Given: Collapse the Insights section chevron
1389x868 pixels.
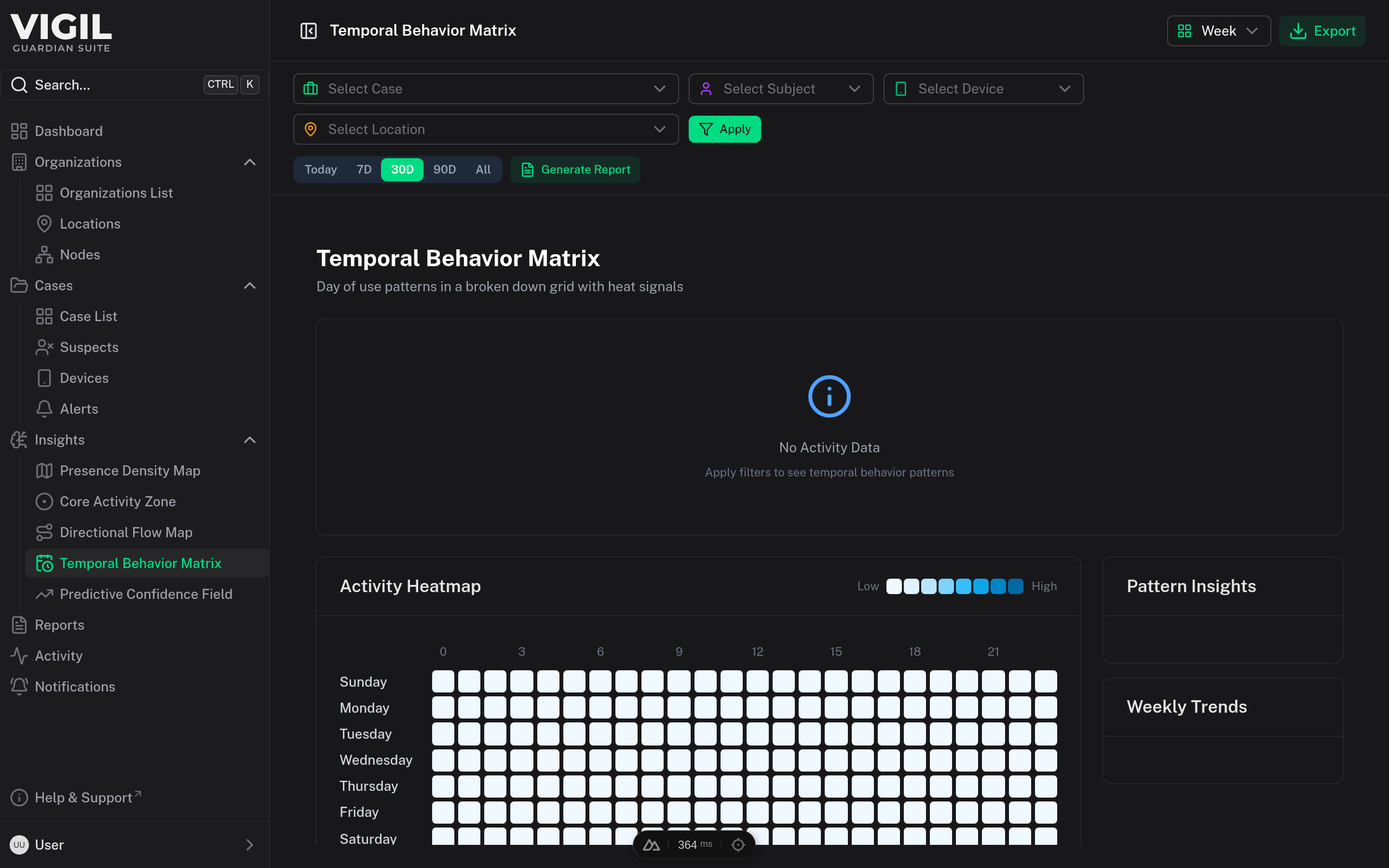Looking at the screenshot, I should (250, 440).
